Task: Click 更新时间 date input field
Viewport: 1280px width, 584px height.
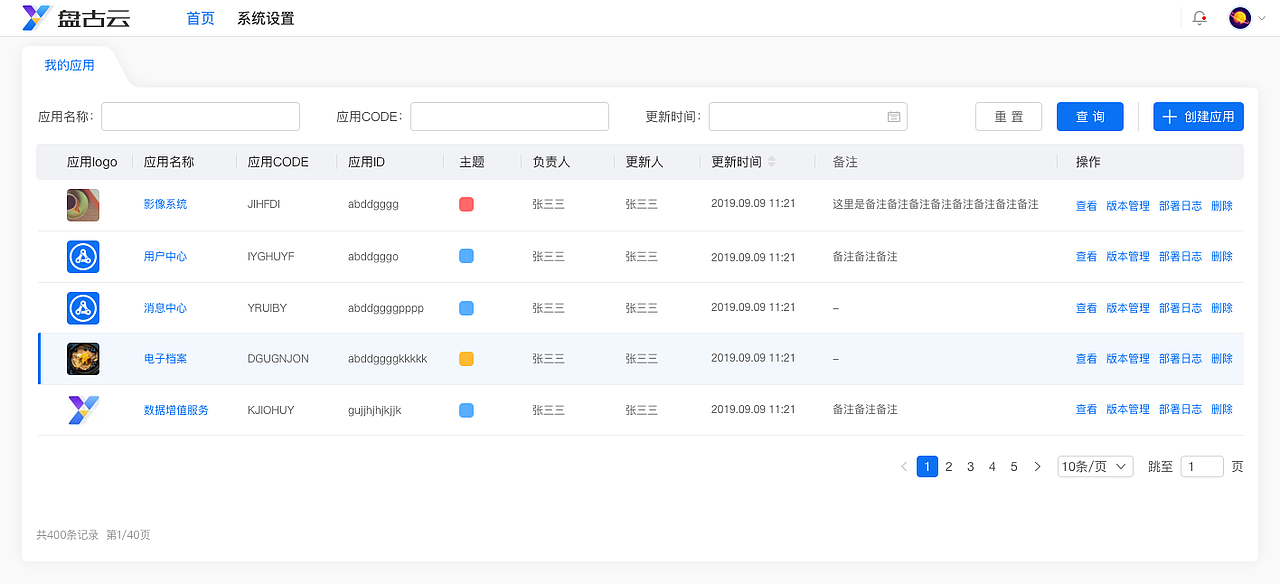Action: [808, 117]
